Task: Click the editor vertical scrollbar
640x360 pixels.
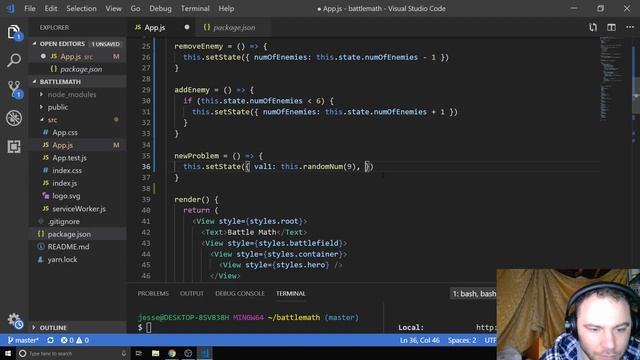Action: pos(636,159)
